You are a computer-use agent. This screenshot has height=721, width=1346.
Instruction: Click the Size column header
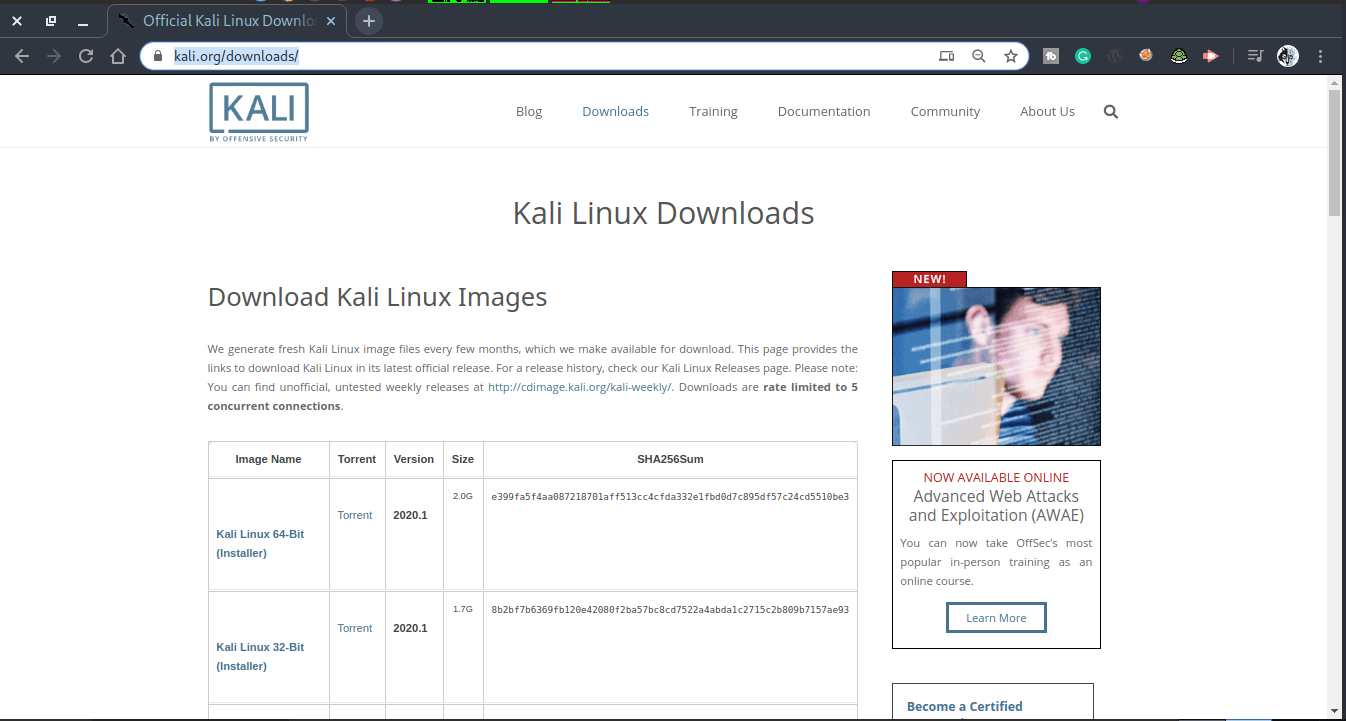click(x=463, y=459)
